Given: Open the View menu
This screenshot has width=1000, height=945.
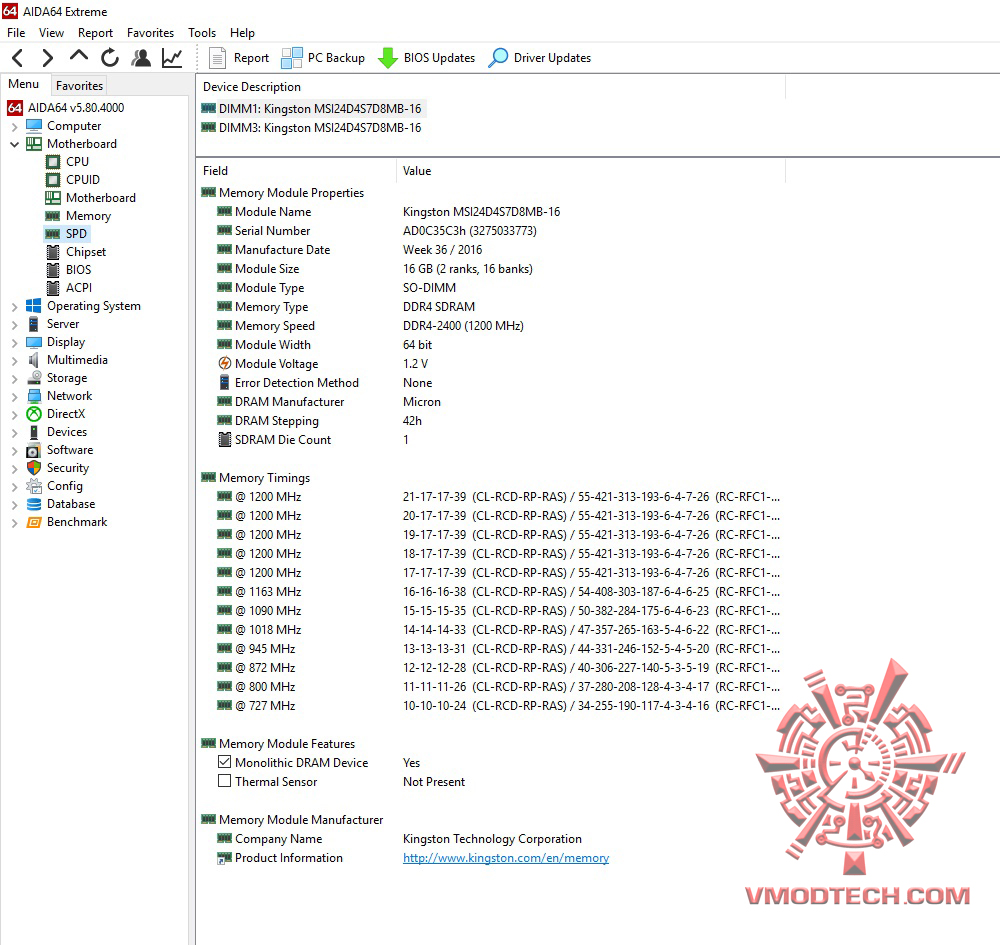Looking at the screenshot, I should 51,33.
